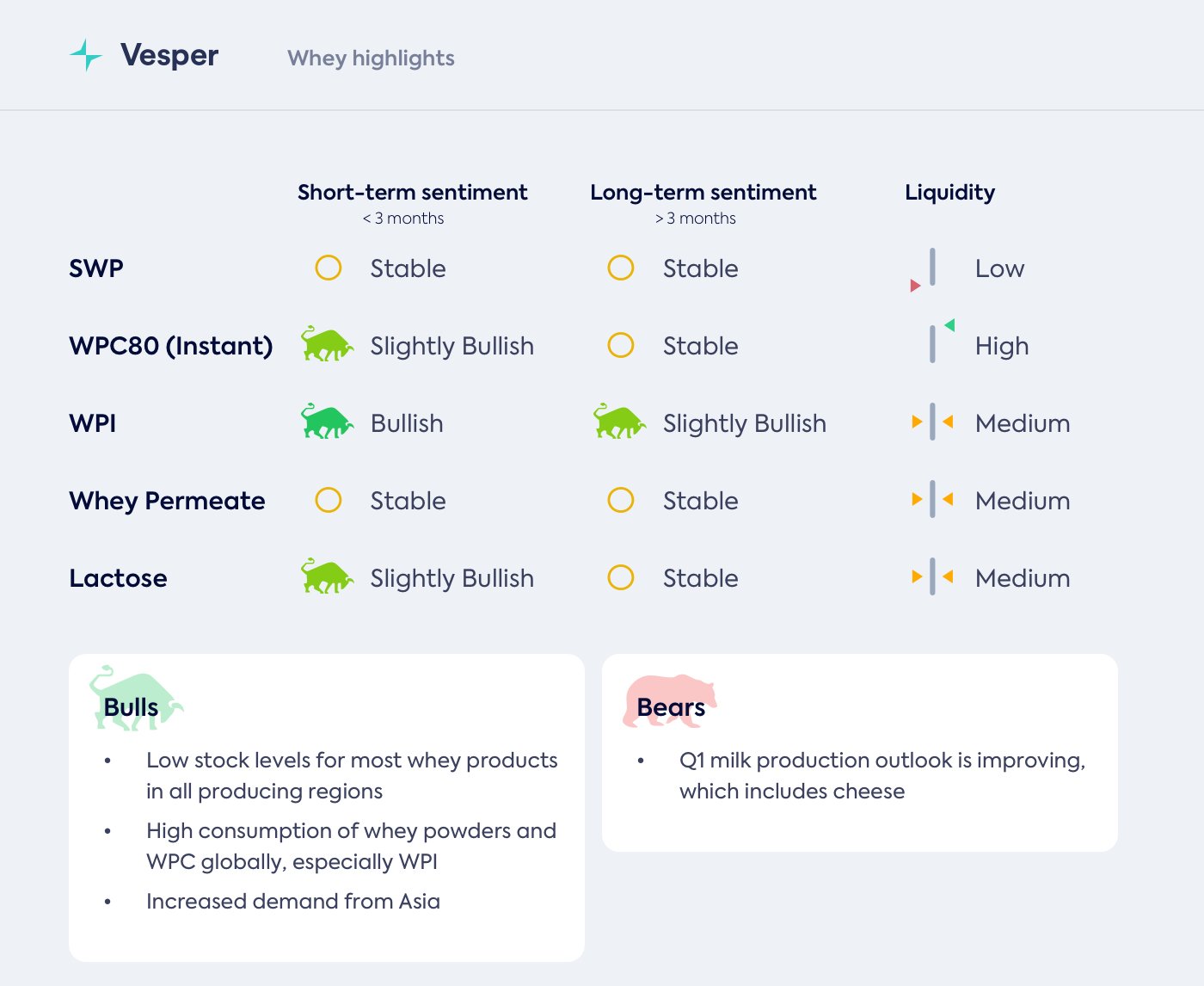The height and width of the screenshot is (986, 1204).
Task: Click the SWP short-term stable circle
Action: pyautogui.click(x=329, y=268)
